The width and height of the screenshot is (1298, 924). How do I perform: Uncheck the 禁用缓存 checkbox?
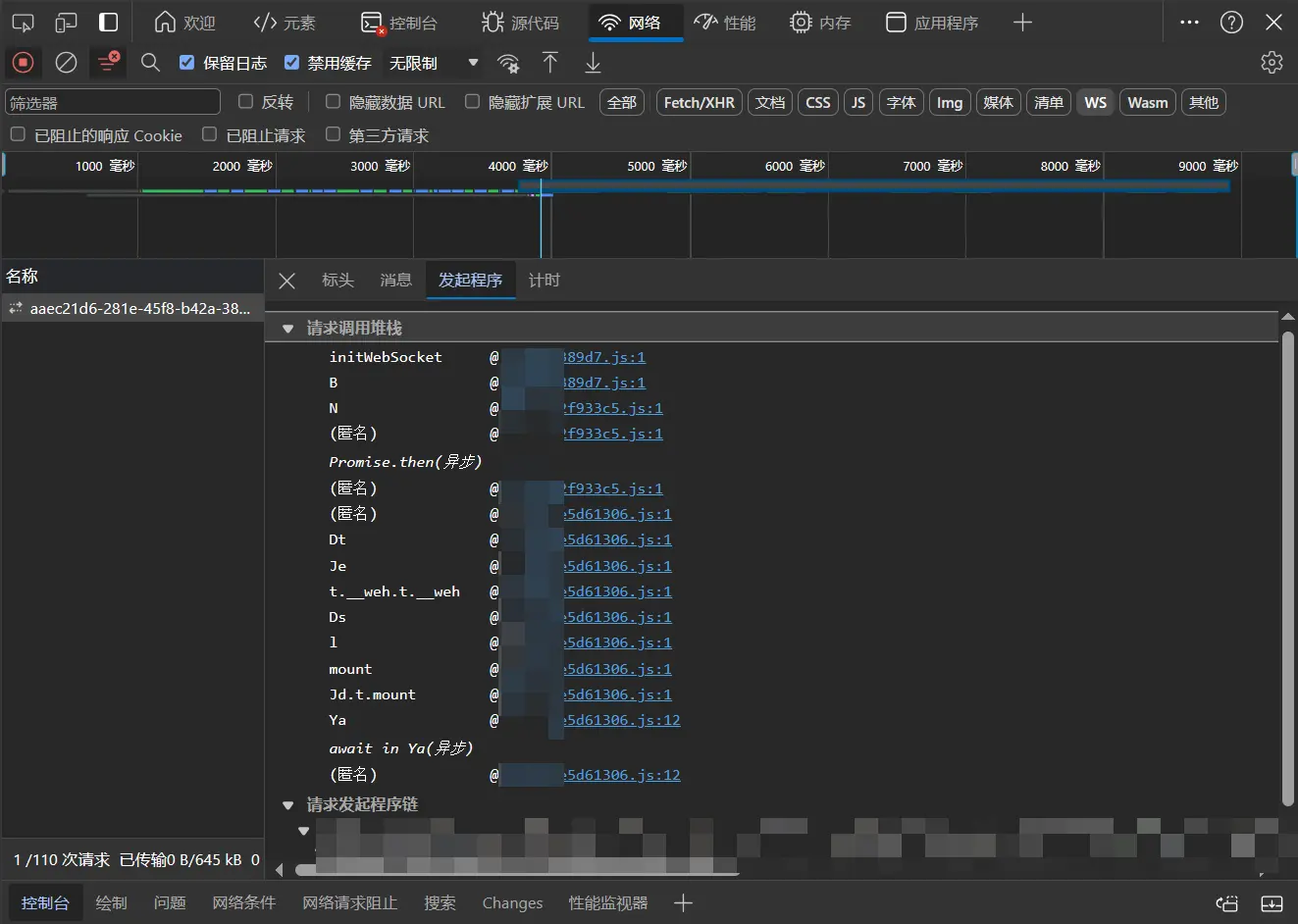tap(291, 63)
